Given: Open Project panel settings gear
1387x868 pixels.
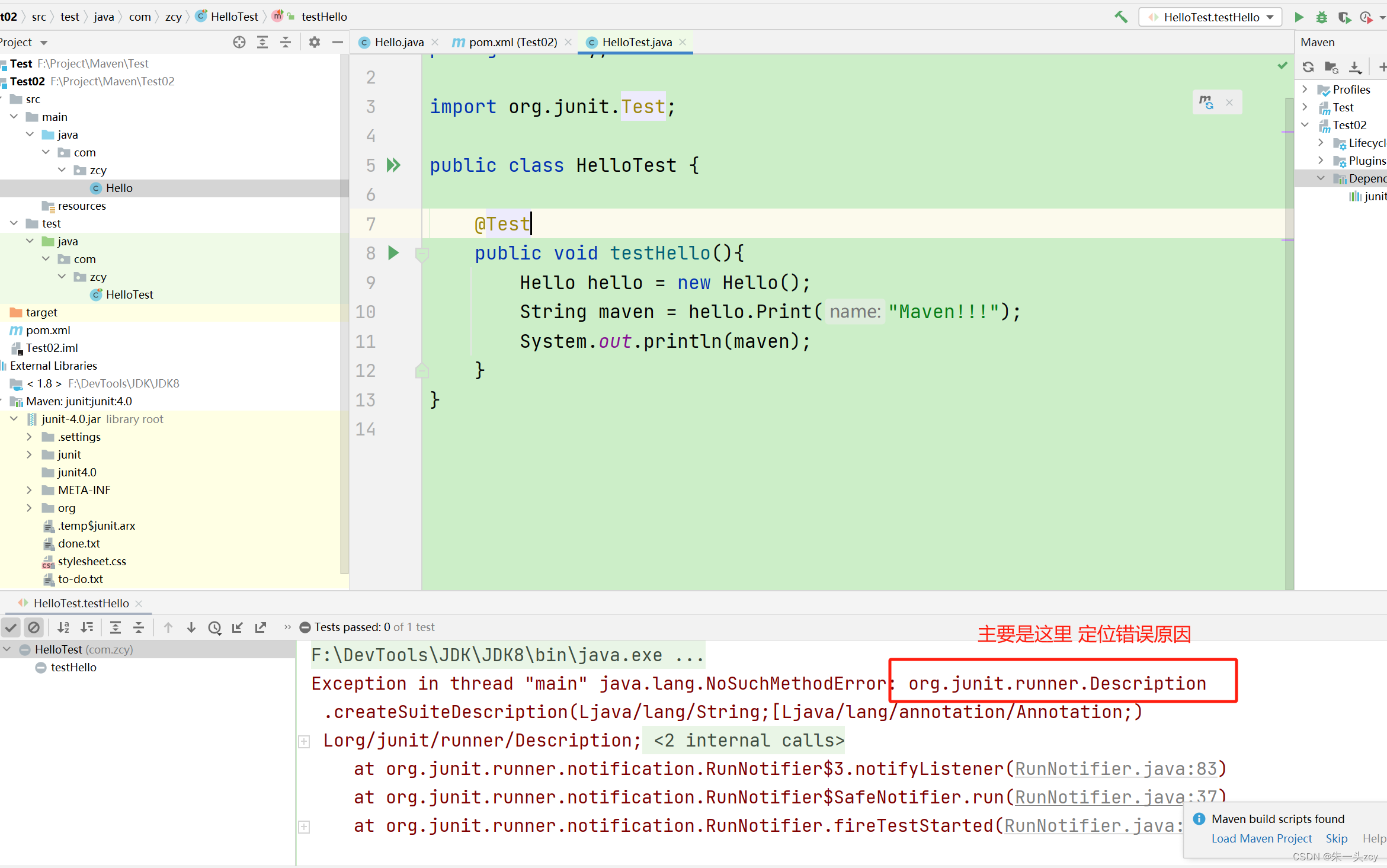Looking at the screenshot, I should click(314, 42).
